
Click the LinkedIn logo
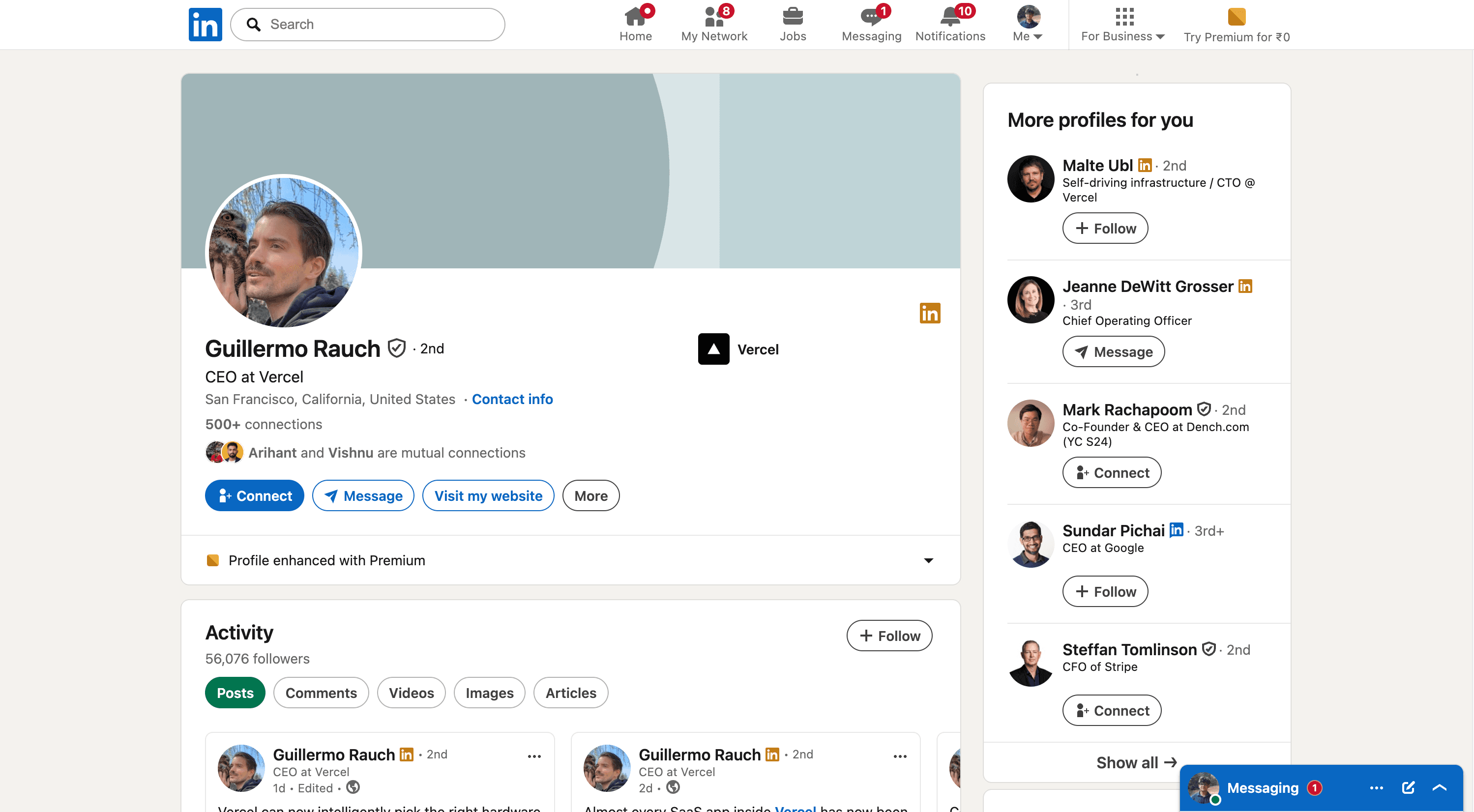point(205,24)
